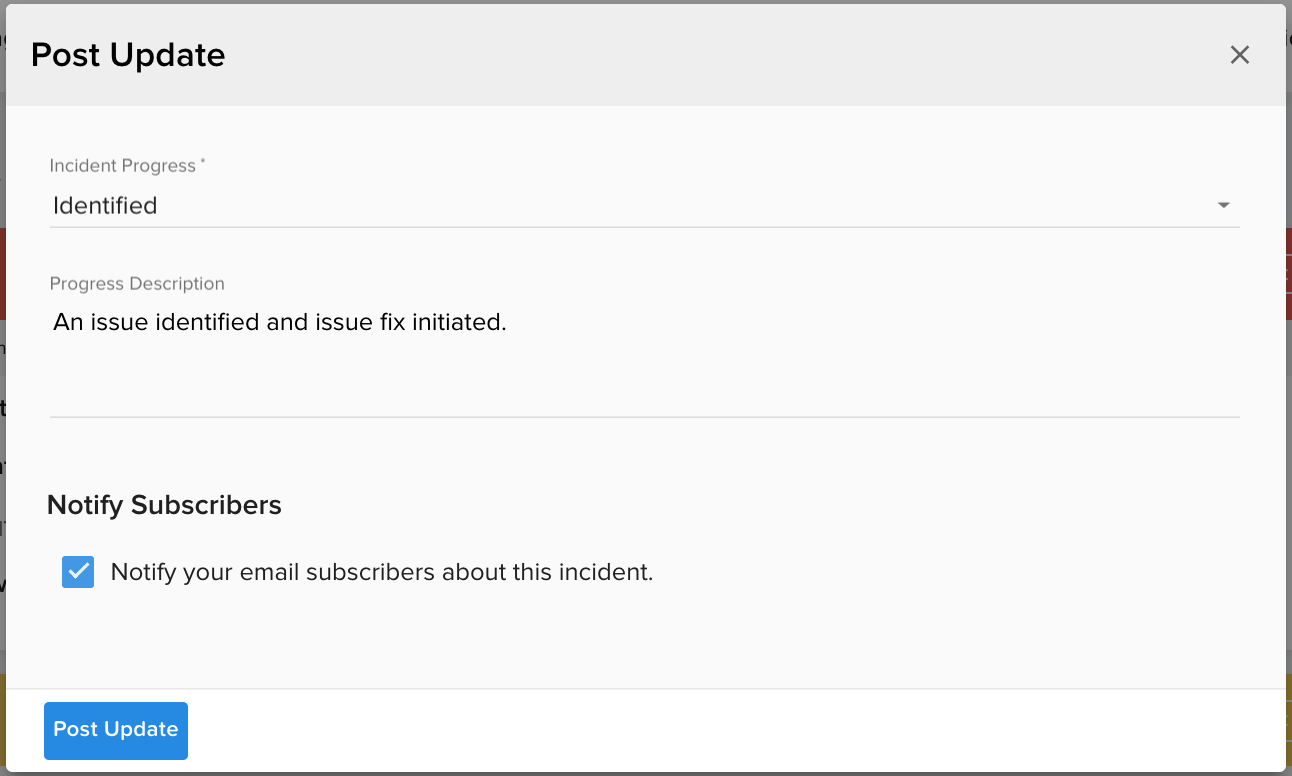This screenshot has height=776, width=1292.
Task: Click the required asterisk beside Incident Progress
Action: tap(203, 162)
